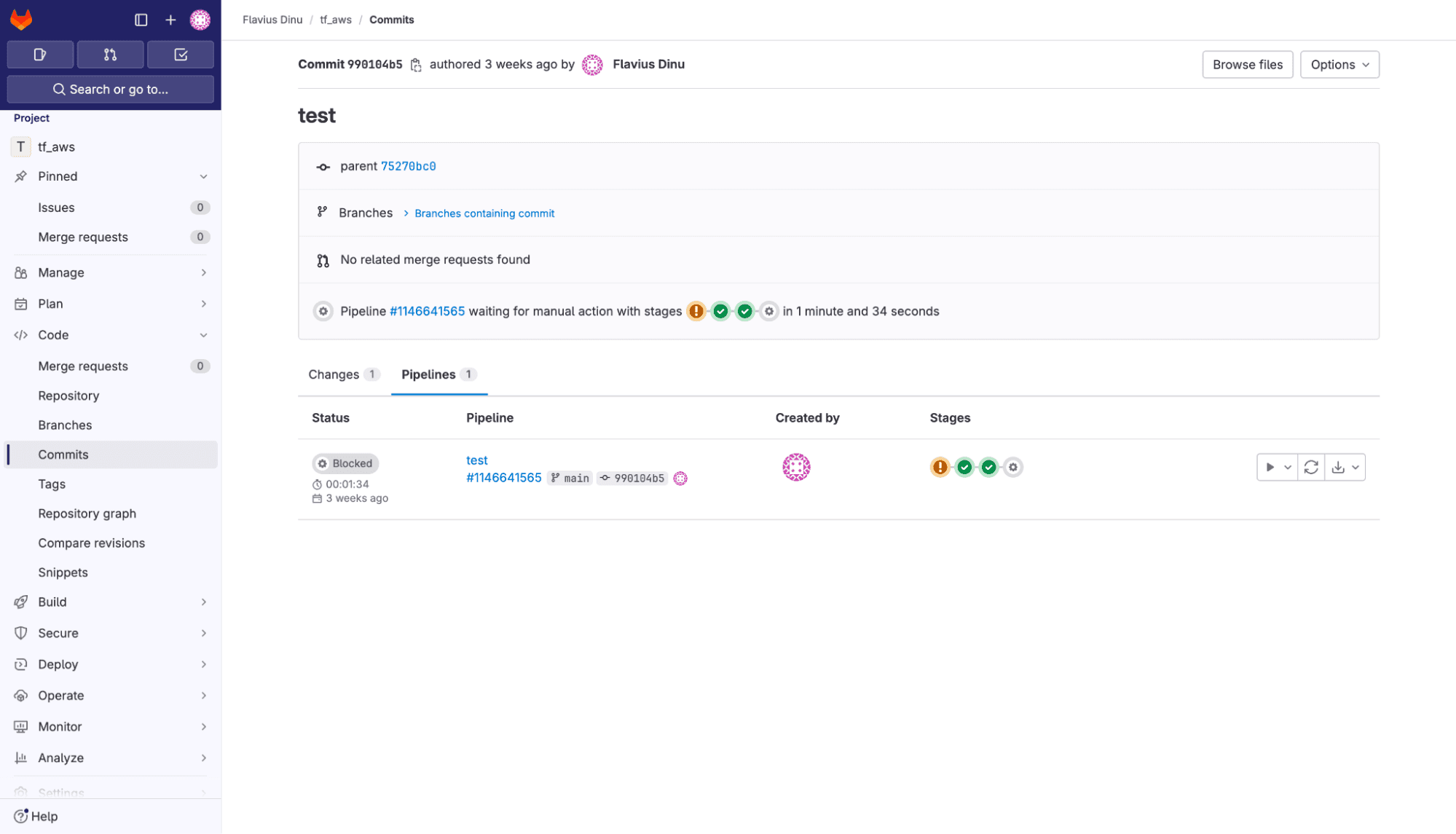Click the play button to trigger pipeline
Viewport: 1456px width, 834px height.
point(1269,467)
